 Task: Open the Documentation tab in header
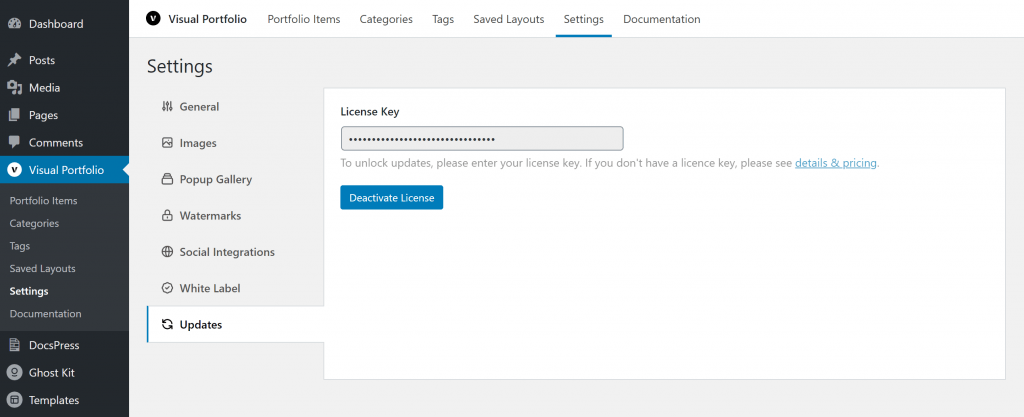pyautogui.click(x=662, y=19)
